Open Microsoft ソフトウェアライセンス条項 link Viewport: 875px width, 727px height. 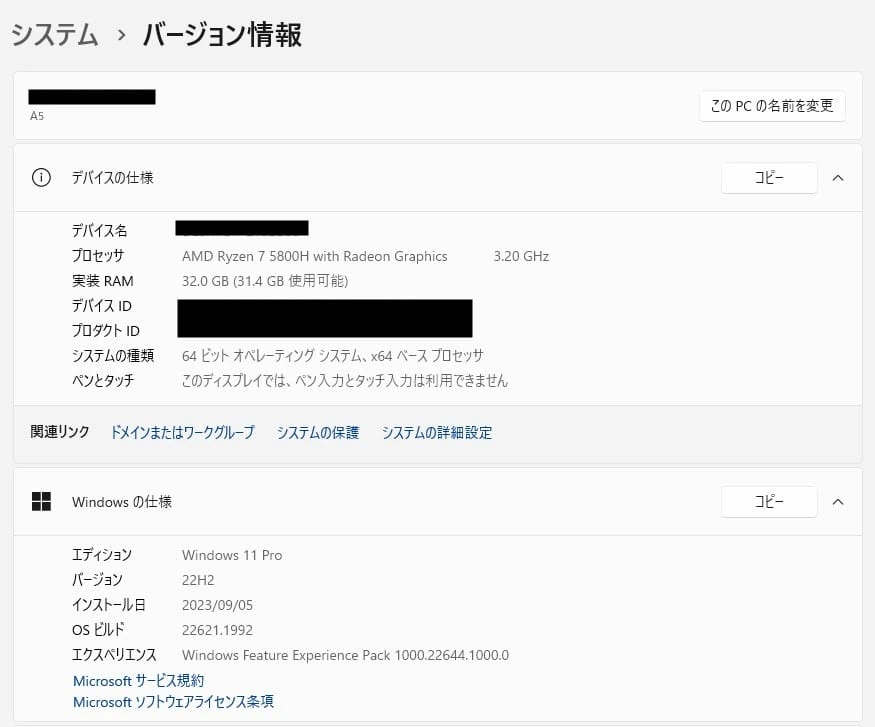coord(173,702)
